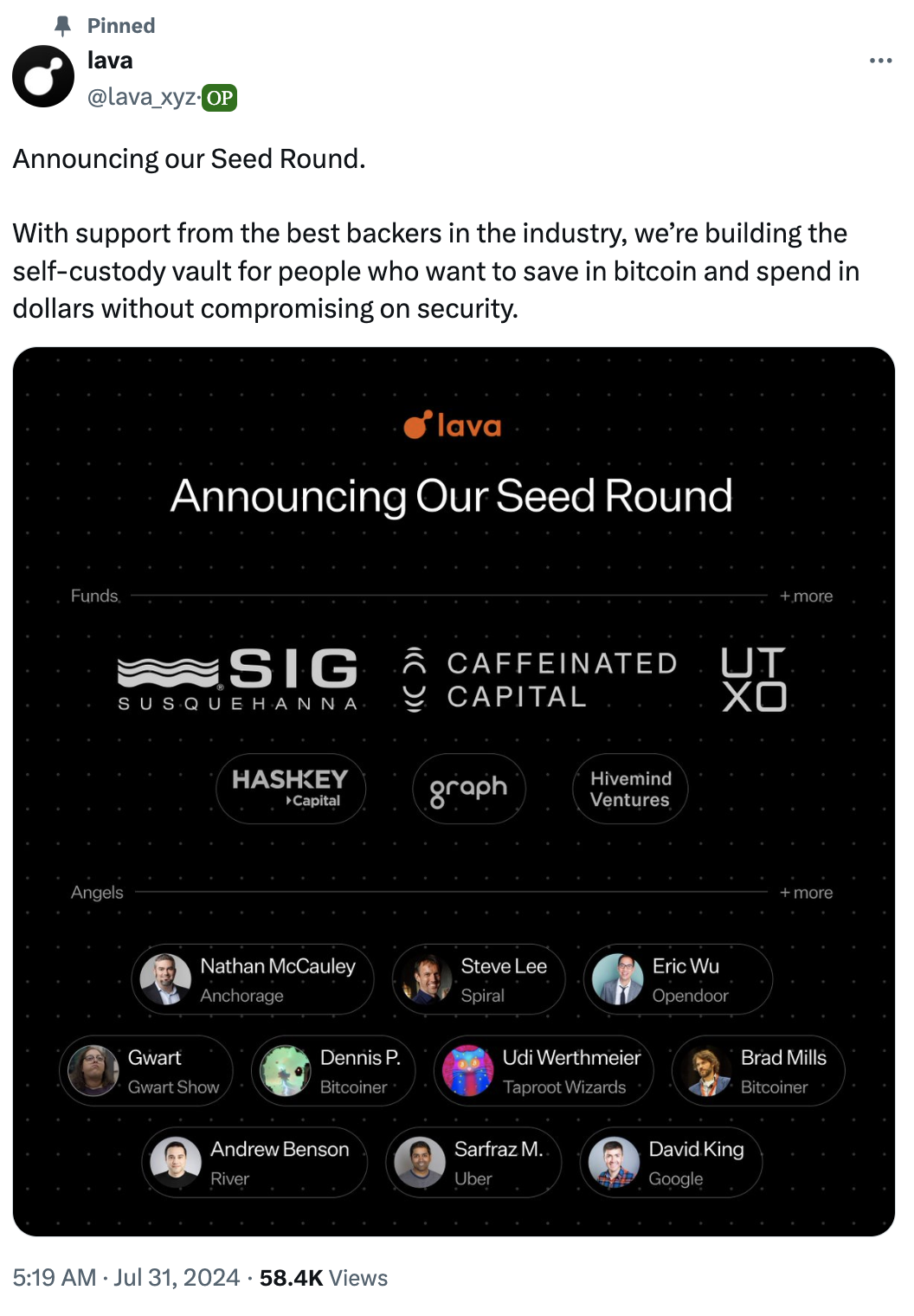This screenshot has width=914, height=1316.
Task: Click the UTXO logo
Action: 754,680
